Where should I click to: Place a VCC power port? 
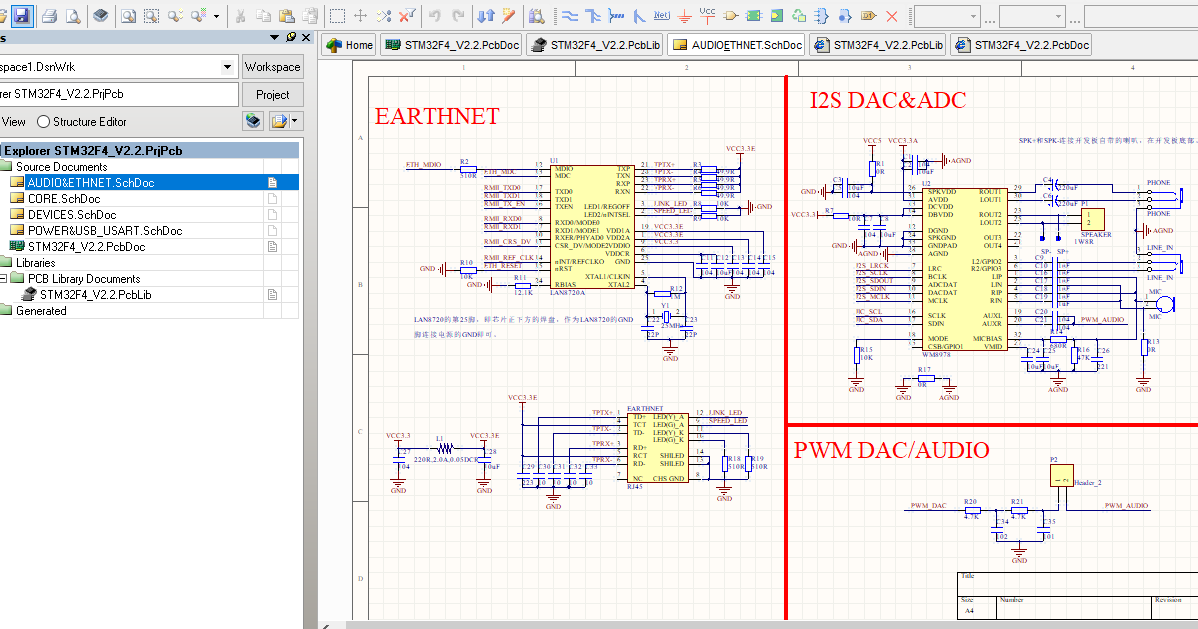[x=707, y=15]
